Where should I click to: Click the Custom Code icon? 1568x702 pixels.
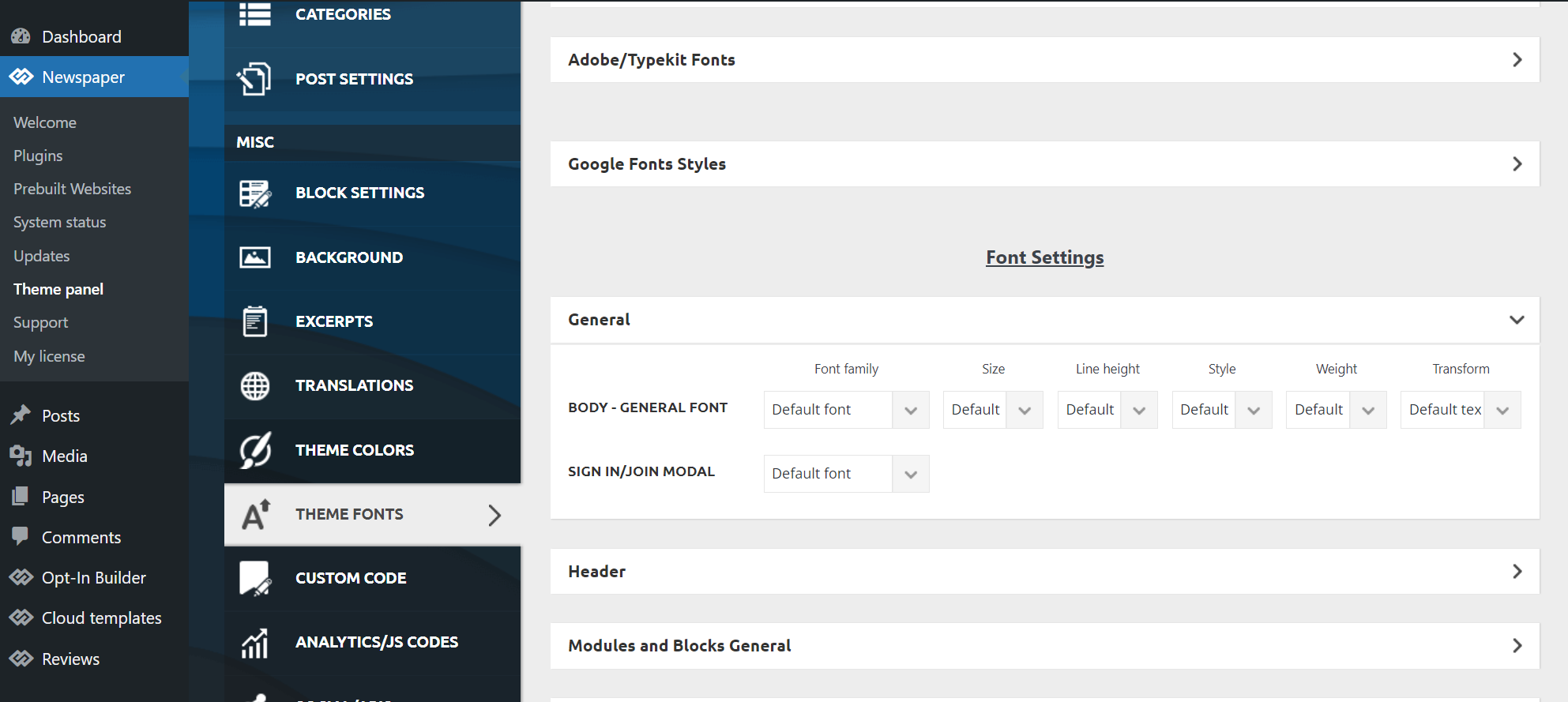[x=255, y=578]
